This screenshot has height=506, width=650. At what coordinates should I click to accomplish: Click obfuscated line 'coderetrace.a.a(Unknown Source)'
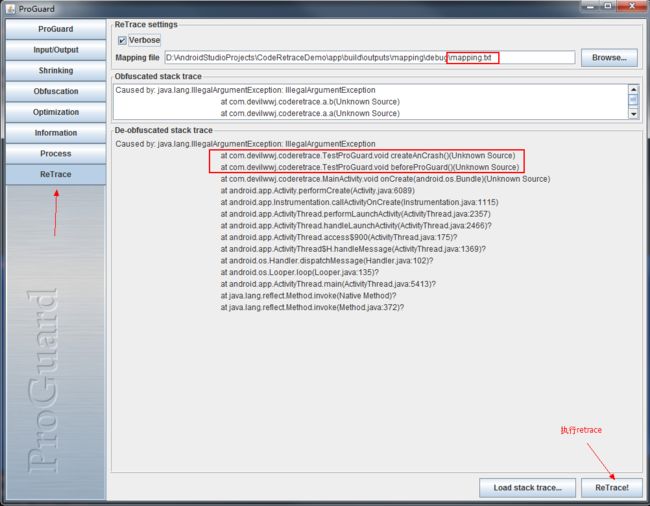tap(310, 113)
